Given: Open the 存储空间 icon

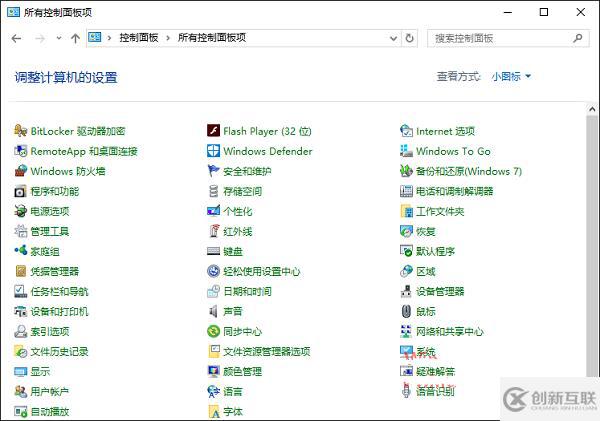Looking at the screenshot, I should (213, 191).
